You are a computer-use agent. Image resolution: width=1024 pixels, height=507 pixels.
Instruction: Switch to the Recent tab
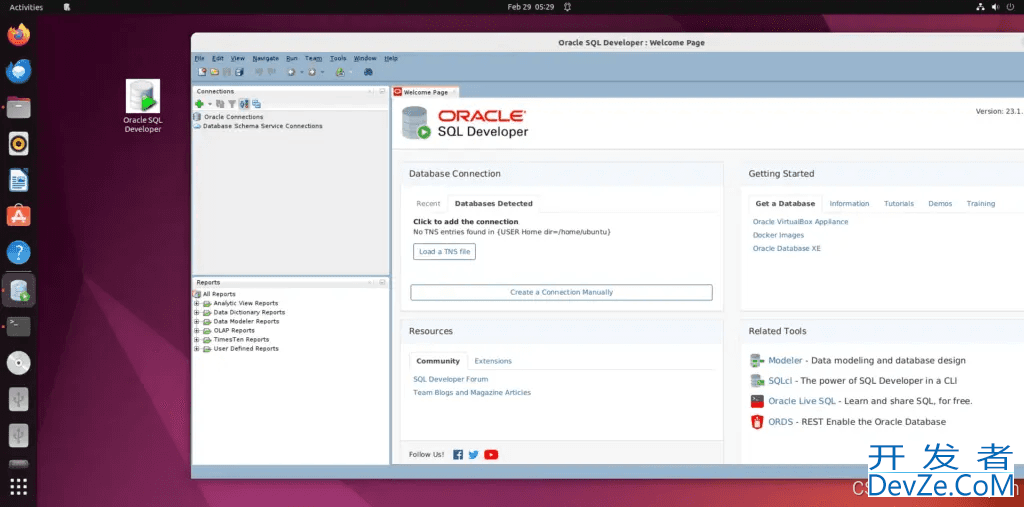click(x=428, y=204)
